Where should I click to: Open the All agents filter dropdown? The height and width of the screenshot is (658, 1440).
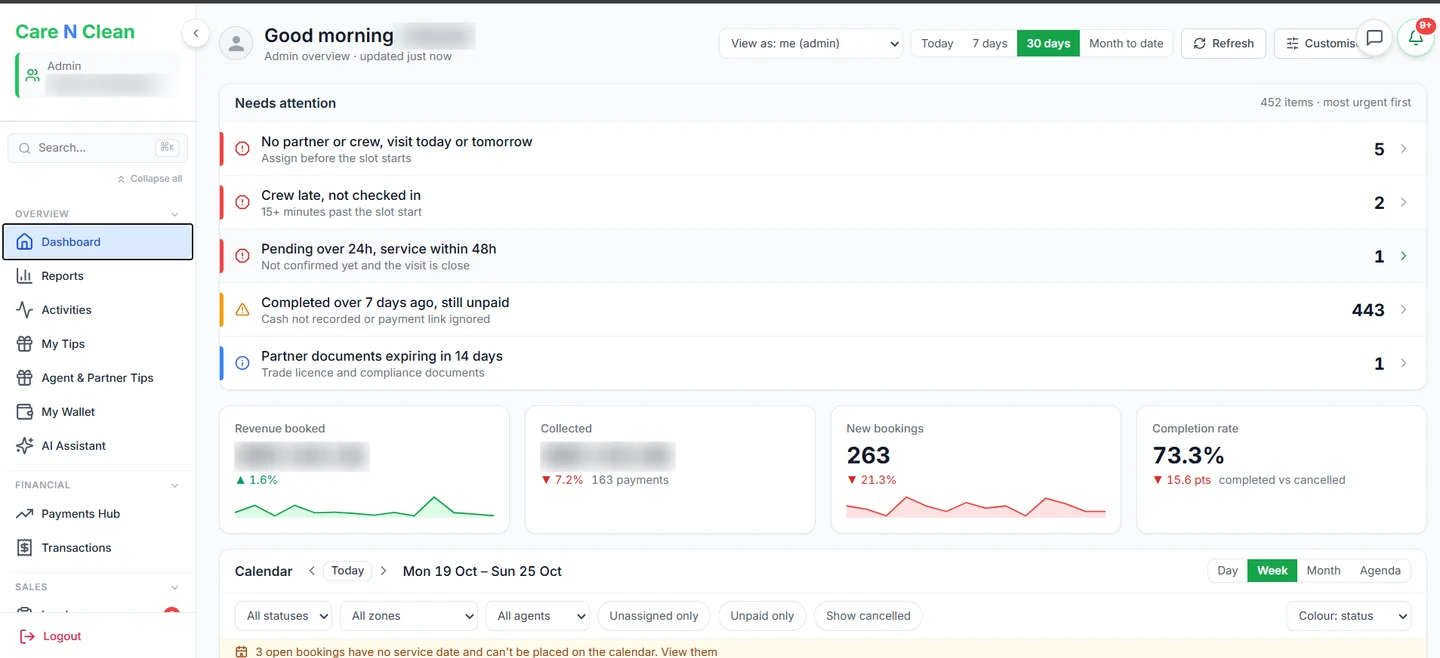coord(537,616)
